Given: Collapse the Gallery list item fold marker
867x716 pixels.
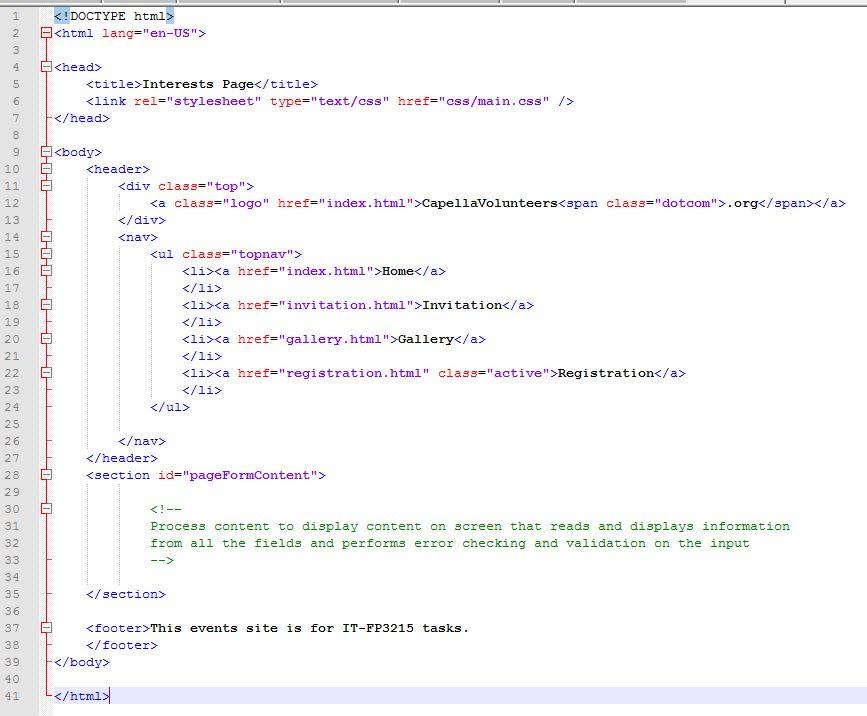Looking at the screenshot, I should (x=46, y=339).
